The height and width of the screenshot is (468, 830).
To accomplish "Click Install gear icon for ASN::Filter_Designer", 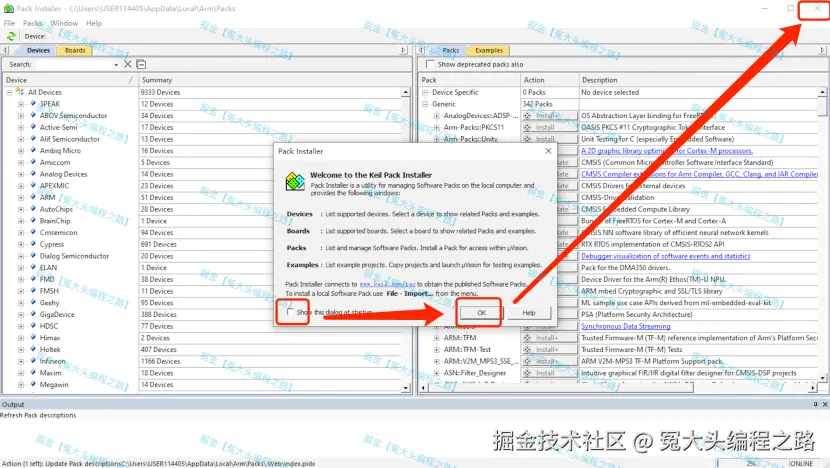I will pyautogui.click(x=527, y=373).
